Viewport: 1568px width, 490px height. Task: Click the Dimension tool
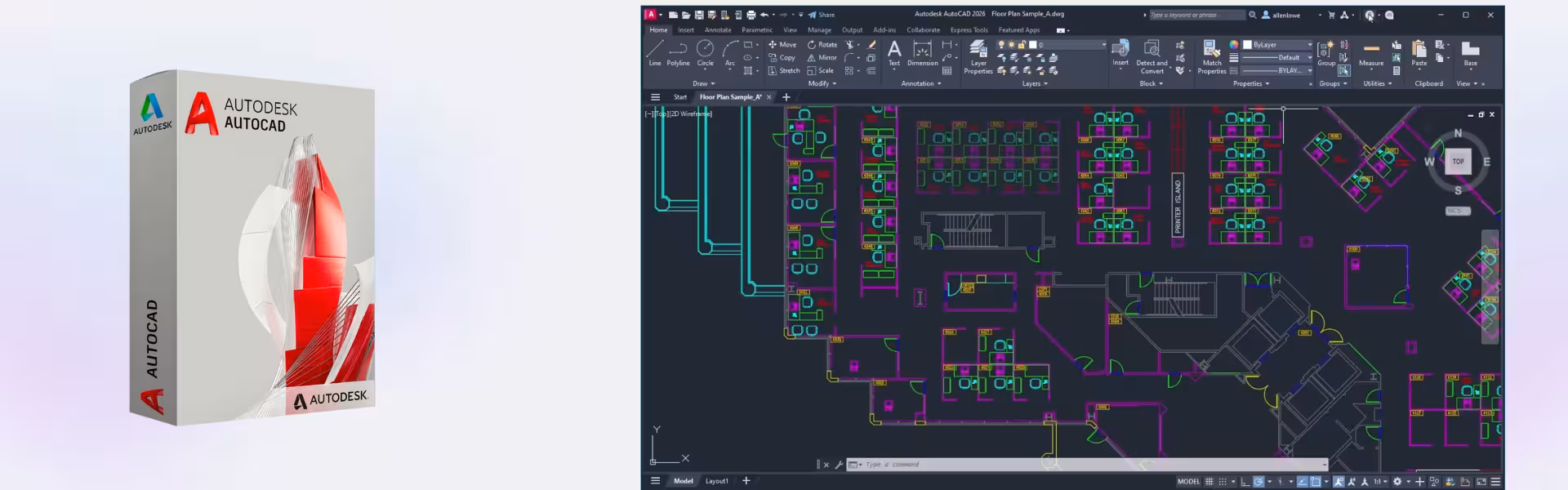[922, 54]
